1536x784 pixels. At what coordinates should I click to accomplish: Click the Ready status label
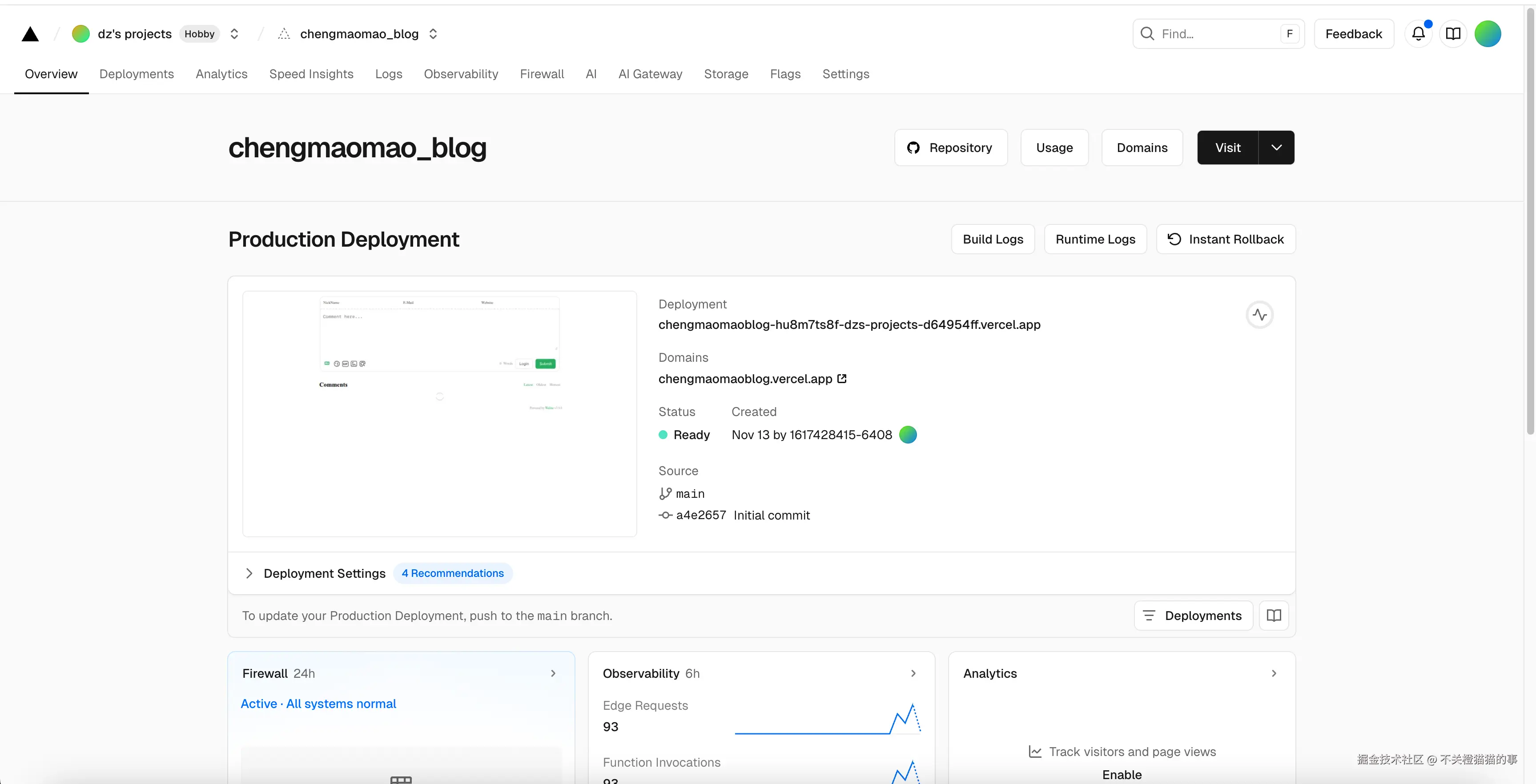point(692,435)
